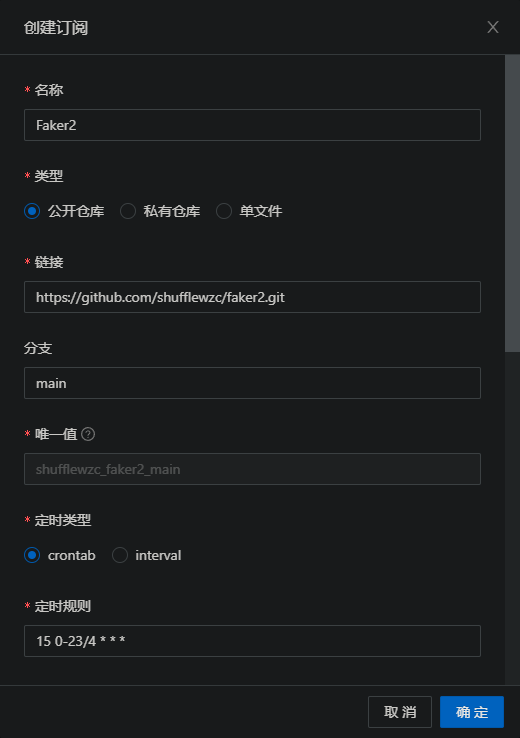The image size is (520, 738).
Task: Click the interval label text
Action: coord(158,555)
